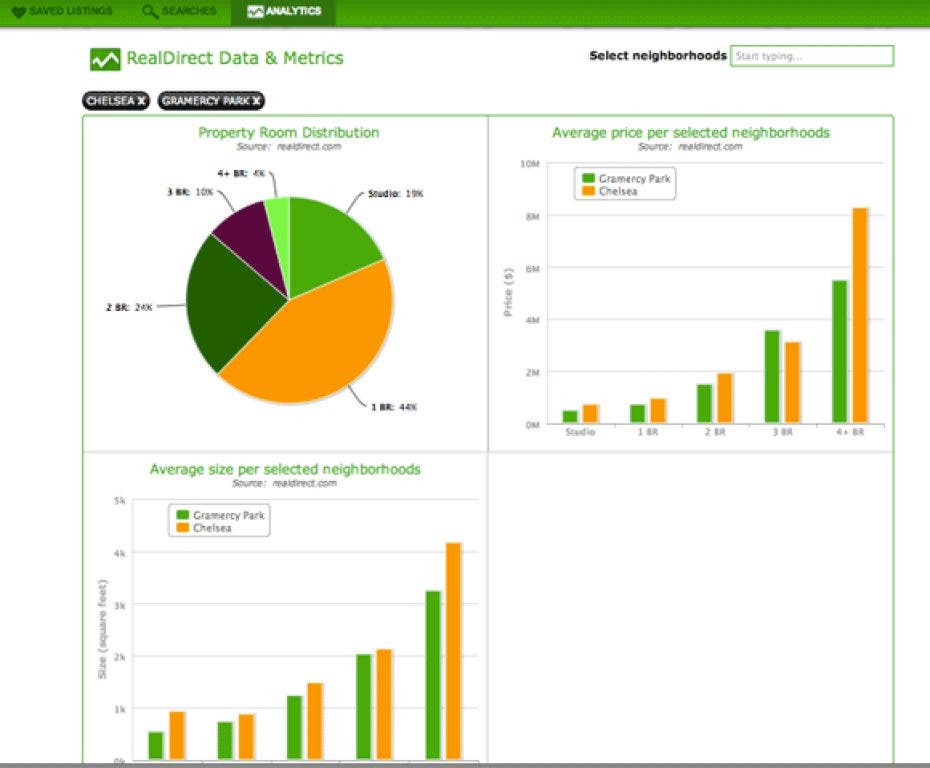Switch to the Searches tab
The height and width of the screenshot is (768, 930).
pyautogui.click(x=180, y=12)
